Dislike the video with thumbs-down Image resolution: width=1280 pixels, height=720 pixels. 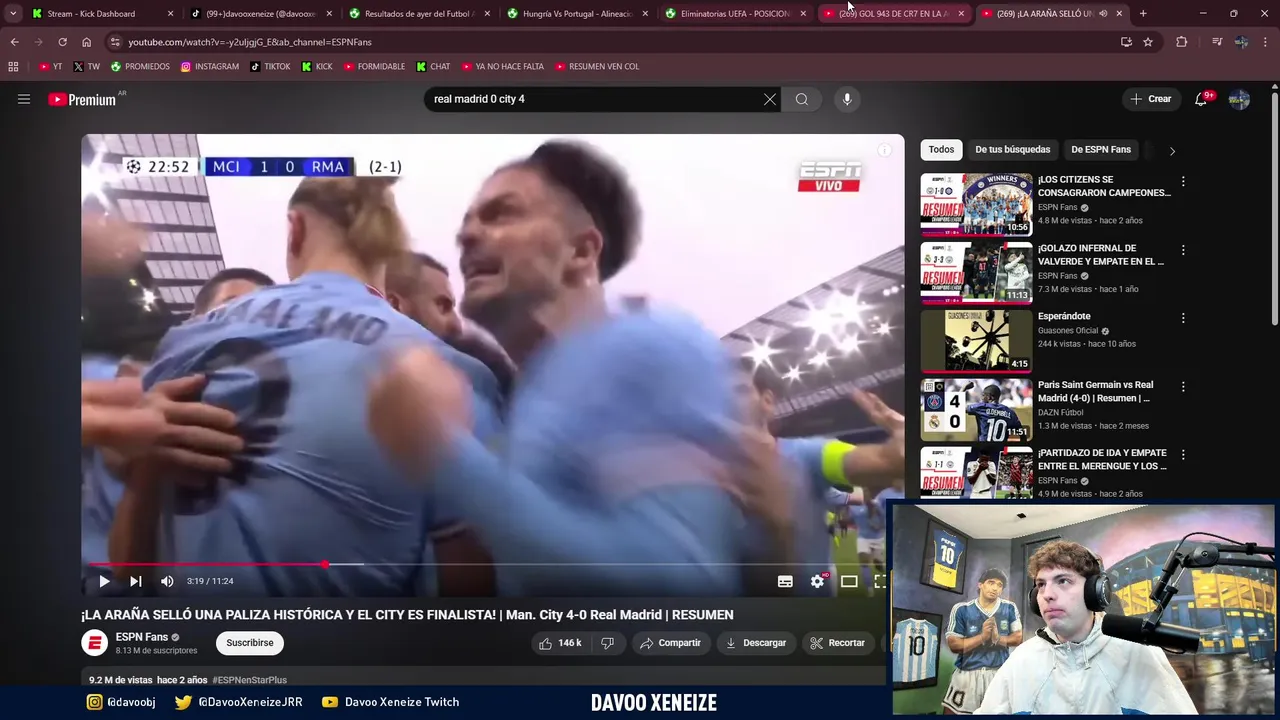pyautogui.click(x=607, y=643)
